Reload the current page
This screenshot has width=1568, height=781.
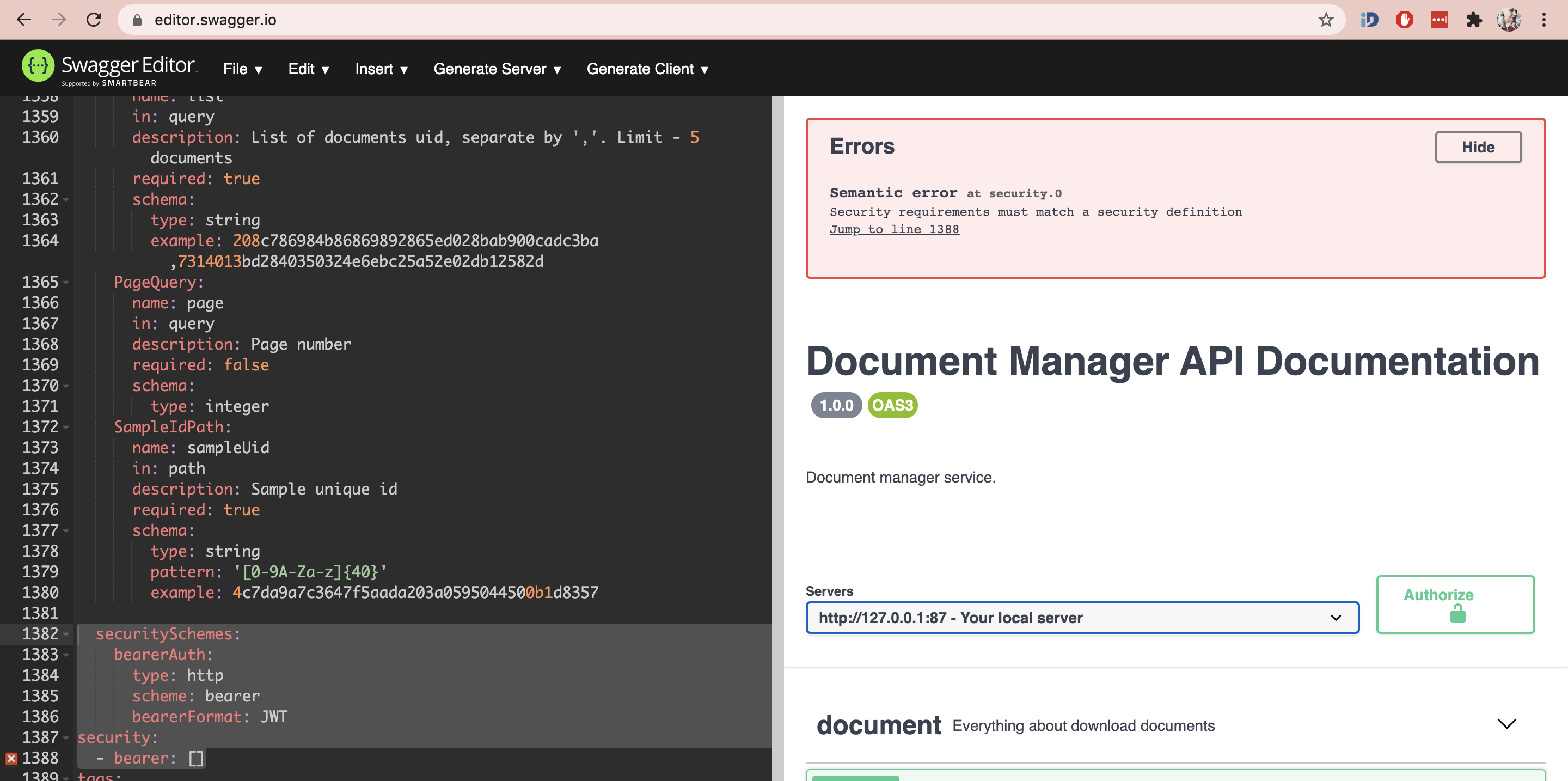tap(94, 20)
